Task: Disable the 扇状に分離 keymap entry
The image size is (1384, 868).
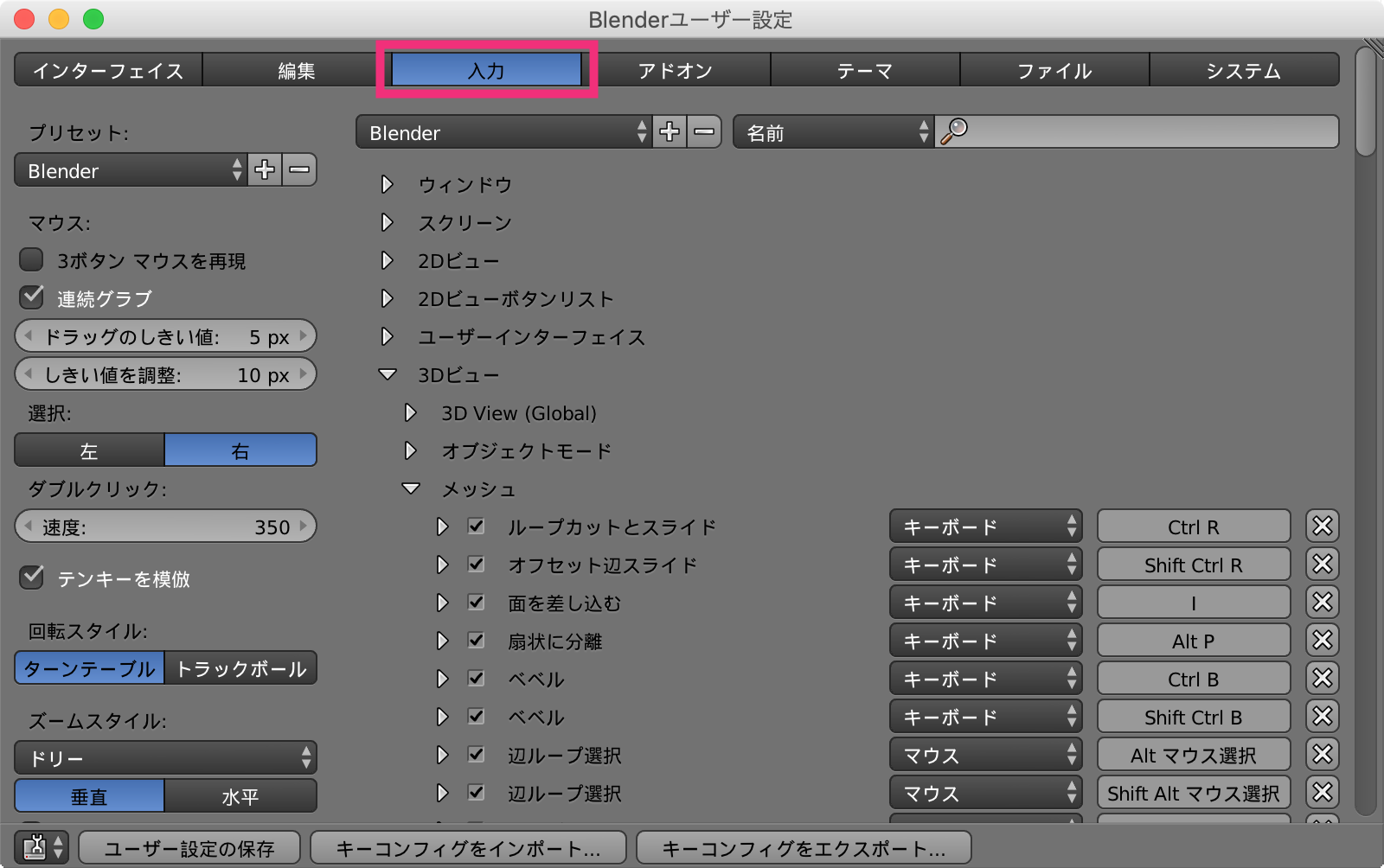Action: [x=476, y=641]
